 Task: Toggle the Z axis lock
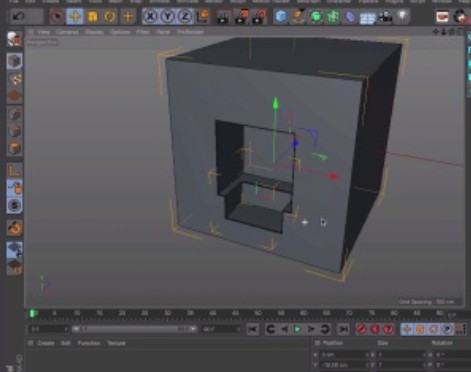[x=185, y=16]
